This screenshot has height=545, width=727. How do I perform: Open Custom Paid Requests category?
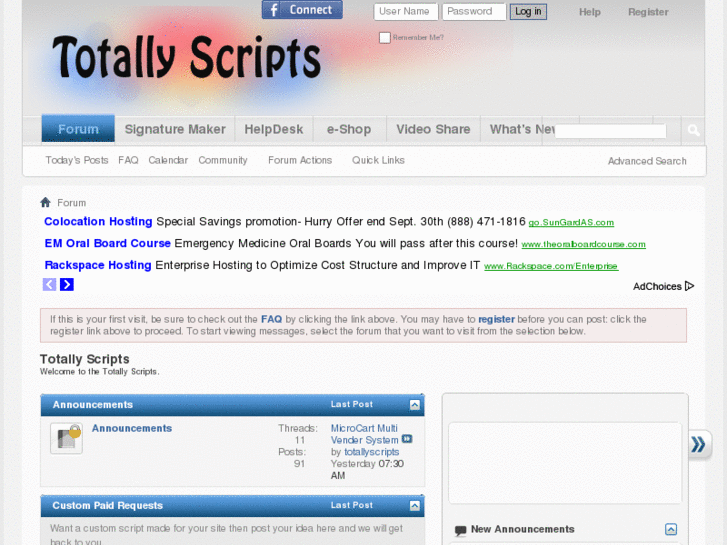(108, 506)
